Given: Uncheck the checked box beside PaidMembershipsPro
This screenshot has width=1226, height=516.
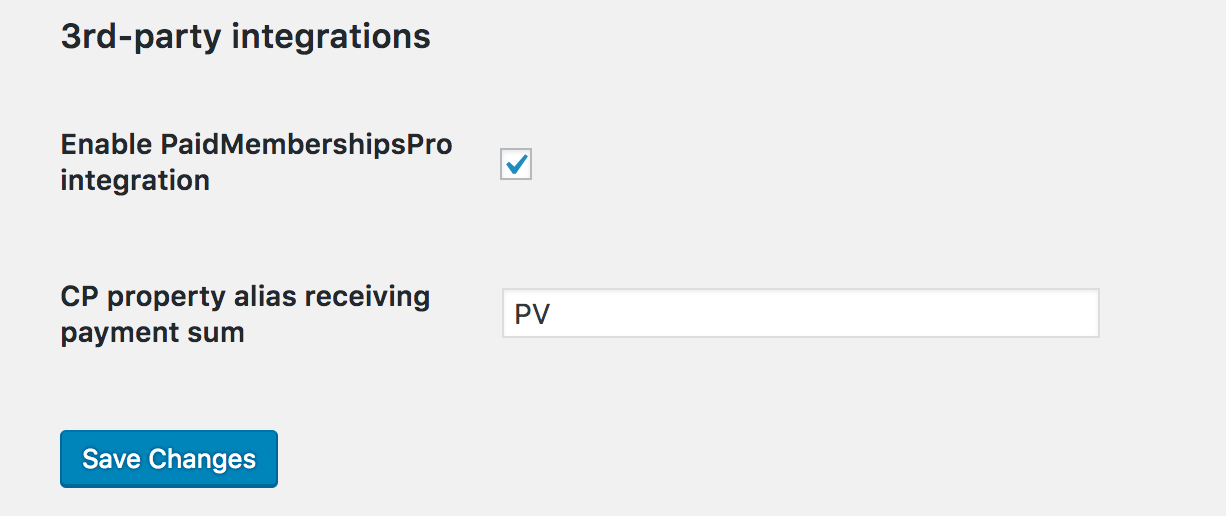Looking at the screenshot, I should pyautogui.click(x=516, y=164).
